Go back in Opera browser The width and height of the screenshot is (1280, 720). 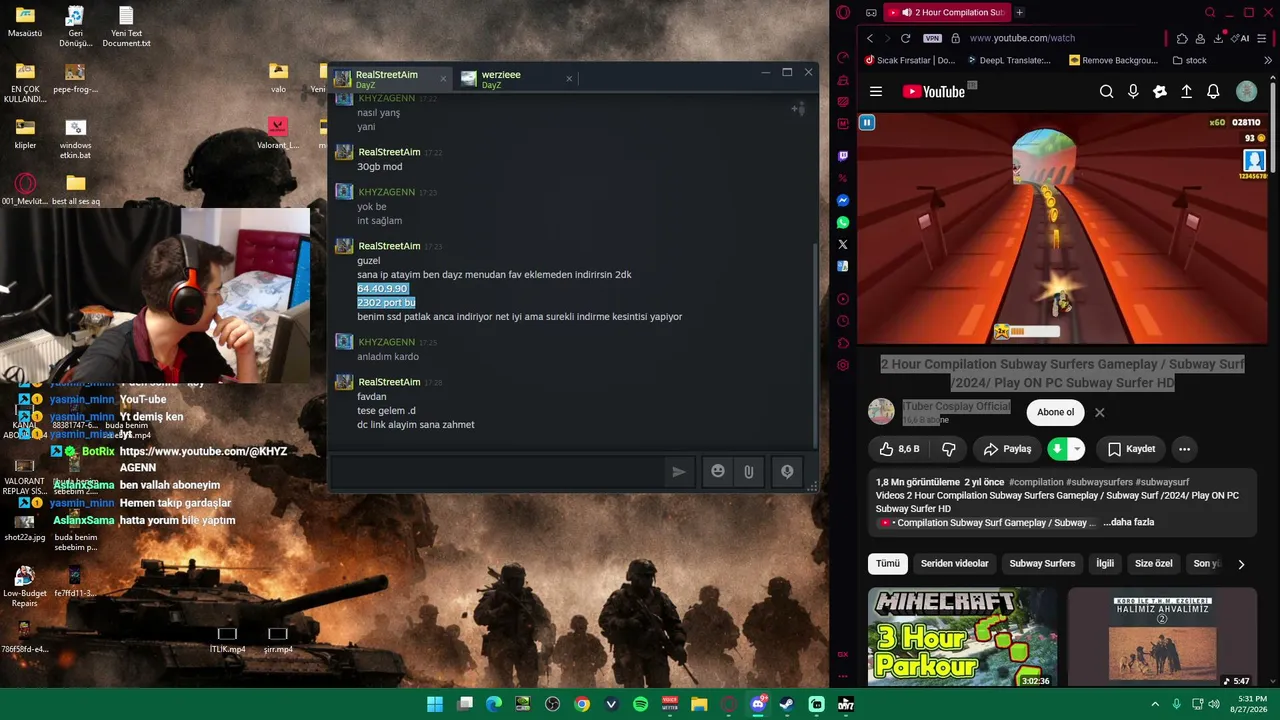(x=870, y=38)
